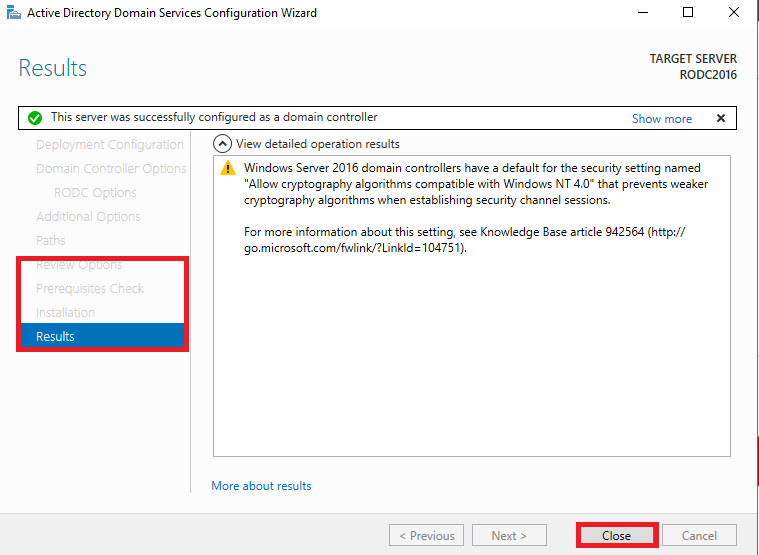Select the Paths step
The width and height of the screenshot is (759, 555).
point(50,240)
